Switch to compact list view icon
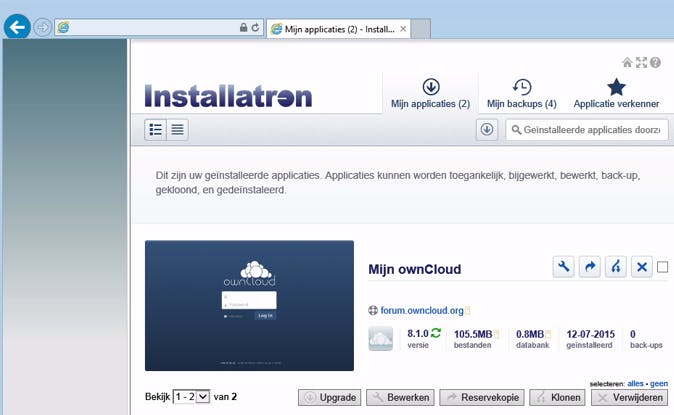Screen dimensions: 674x415 tap(178, 129)
